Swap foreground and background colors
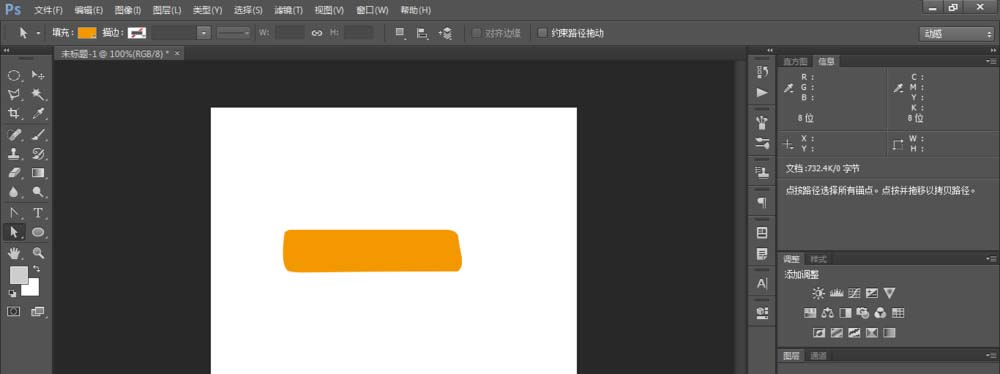The height and width of the screenshot is (374, 1000). [36, 269]
